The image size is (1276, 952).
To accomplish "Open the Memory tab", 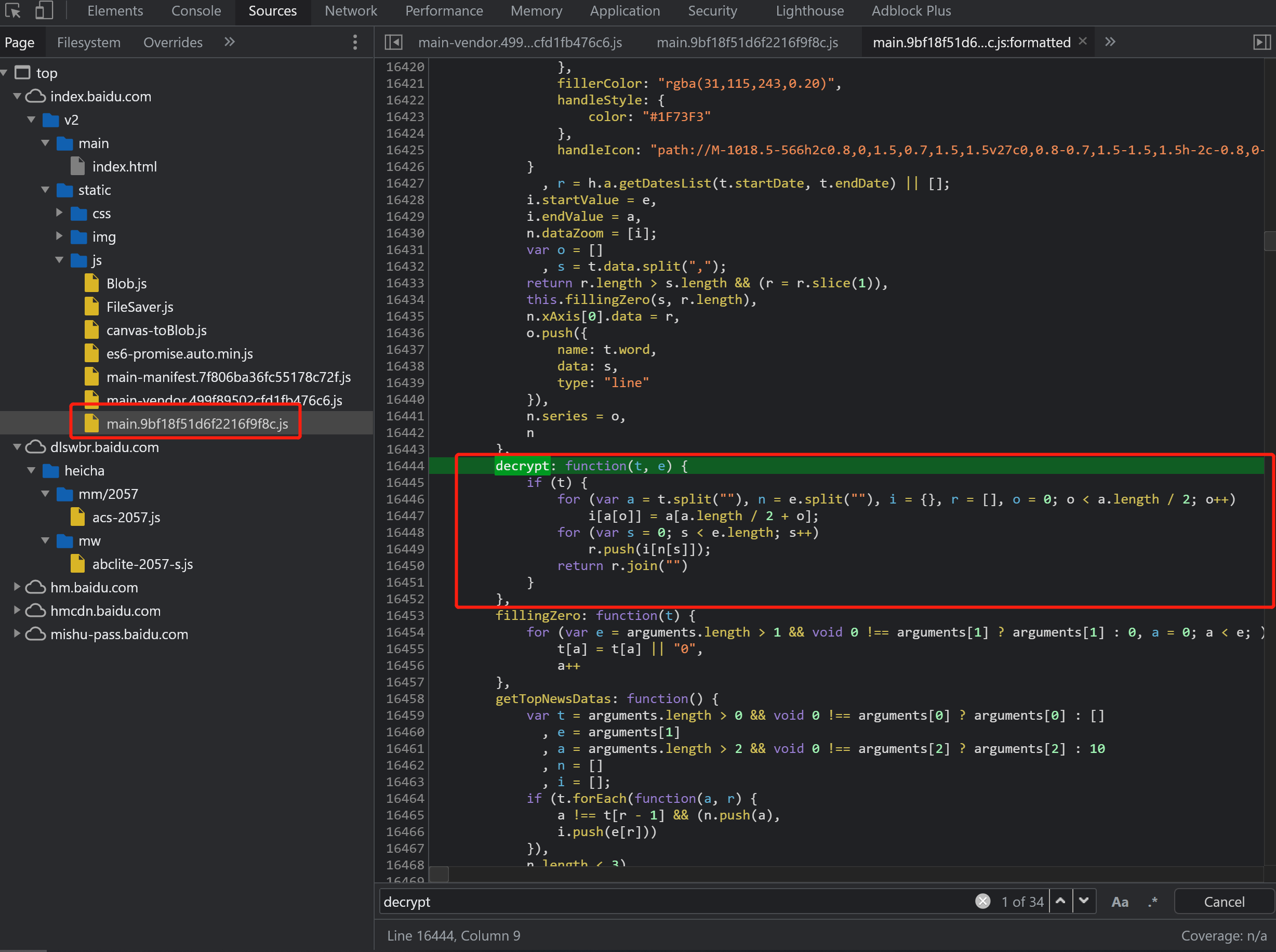I will (536, 11).
